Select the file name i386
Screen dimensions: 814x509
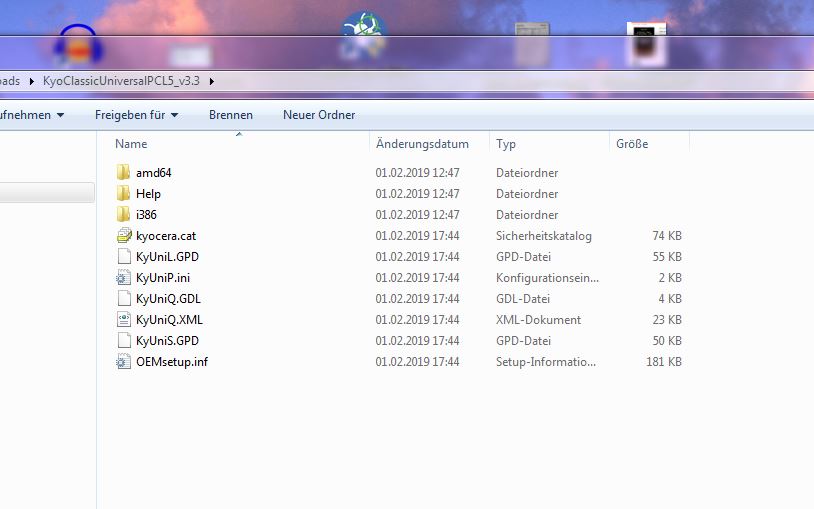(x=146, y=215)
